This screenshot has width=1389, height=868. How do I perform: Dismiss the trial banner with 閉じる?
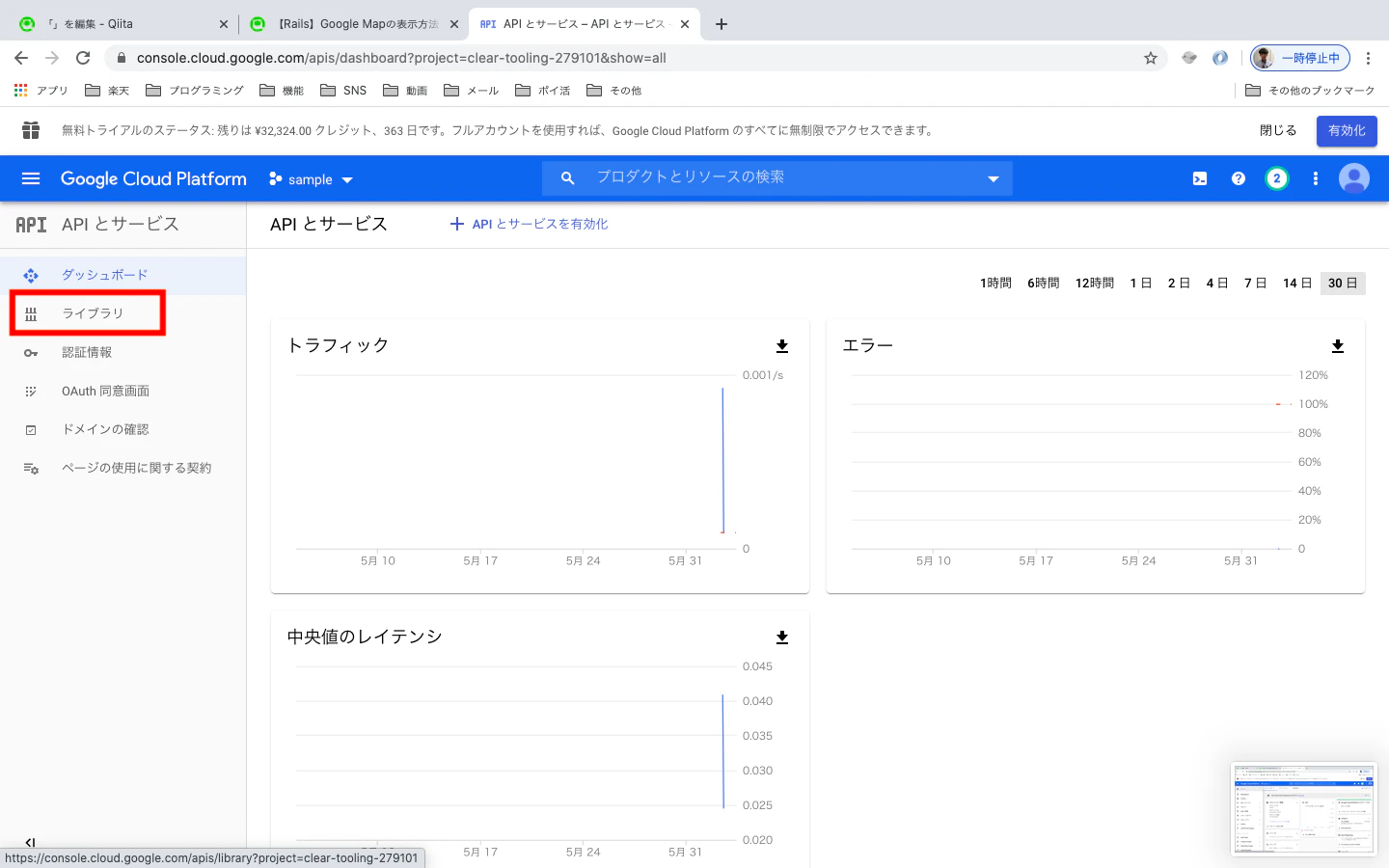pos(1278,130)
